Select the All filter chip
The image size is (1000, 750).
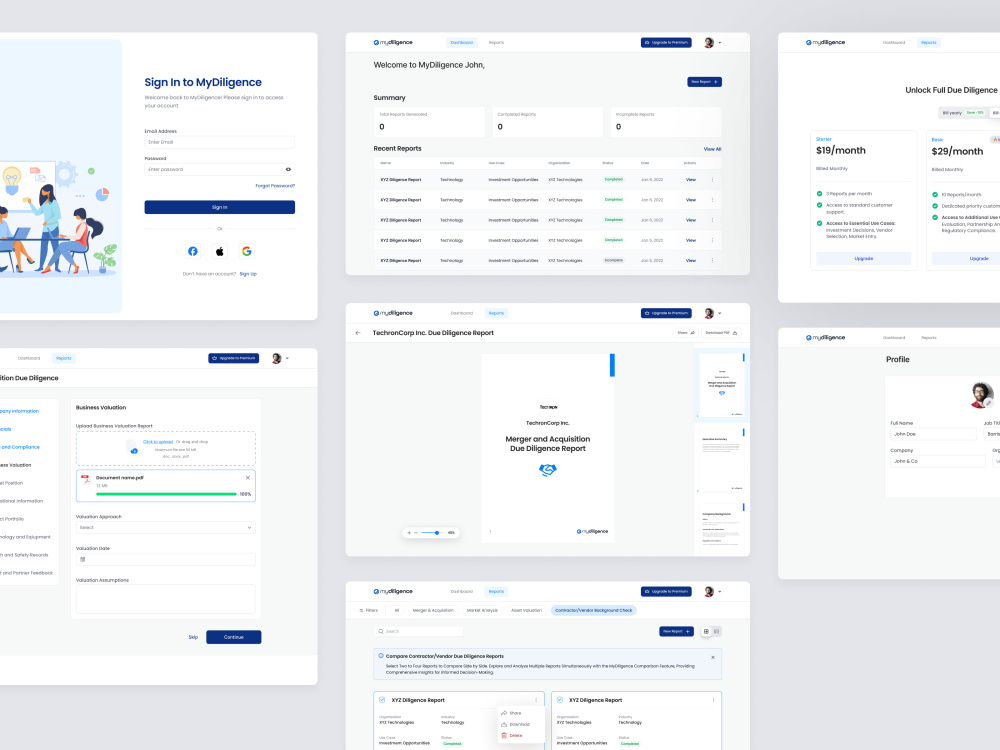coord(397,610)
